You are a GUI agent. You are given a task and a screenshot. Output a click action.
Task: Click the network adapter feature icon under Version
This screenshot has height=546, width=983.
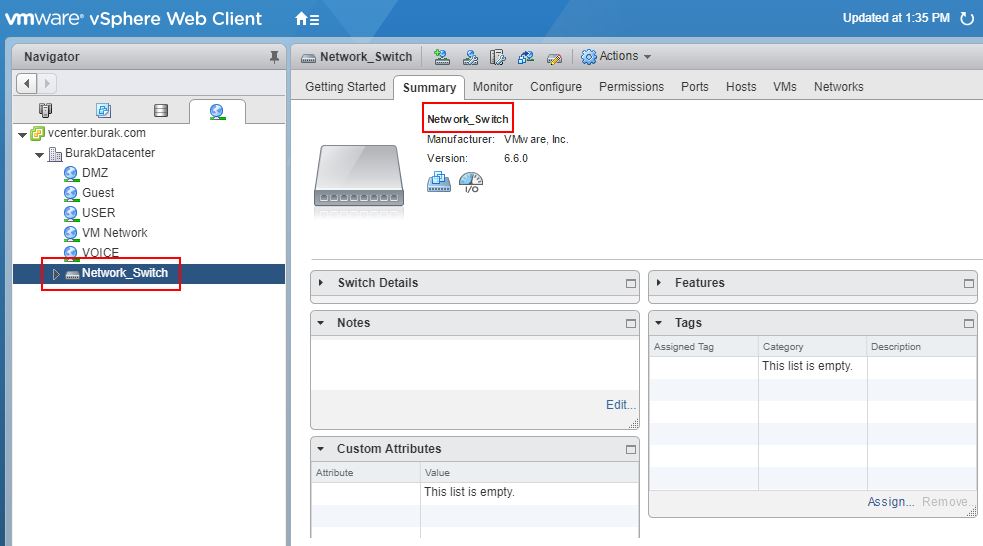[439, 182]
